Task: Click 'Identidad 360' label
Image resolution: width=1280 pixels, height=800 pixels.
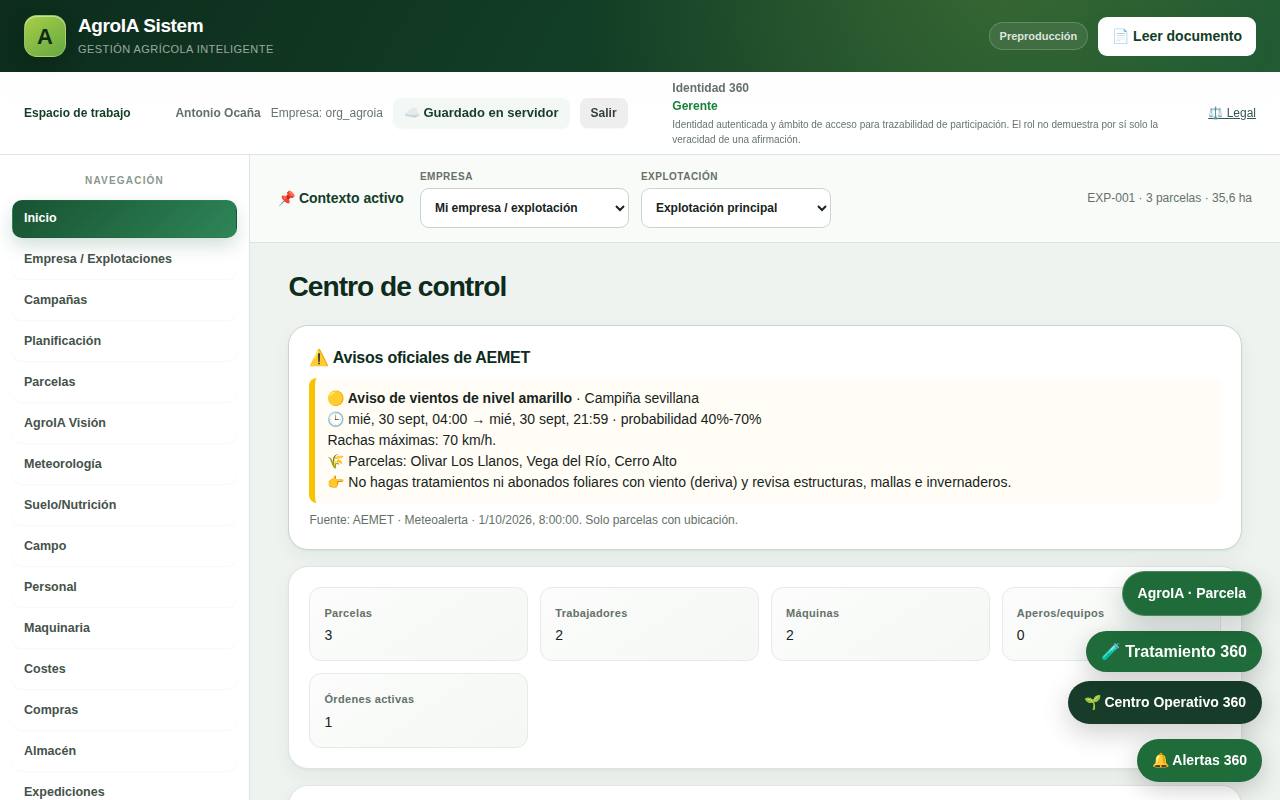Action: tap(710, 88)
